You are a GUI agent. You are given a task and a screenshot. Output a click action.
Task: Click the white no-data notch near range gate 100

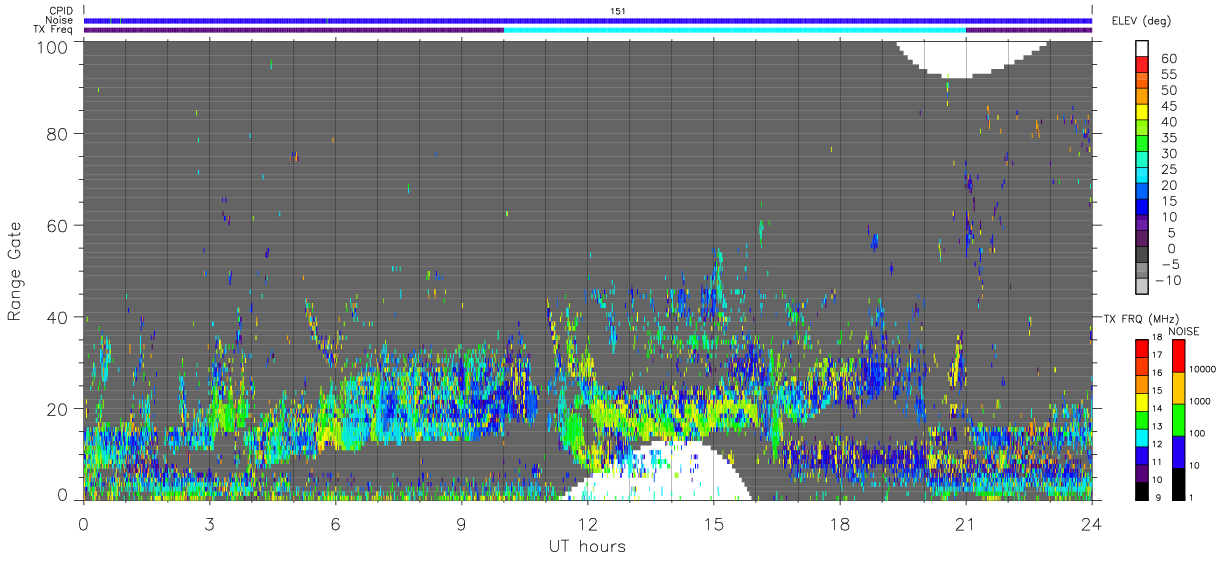[x=973, y=58]
